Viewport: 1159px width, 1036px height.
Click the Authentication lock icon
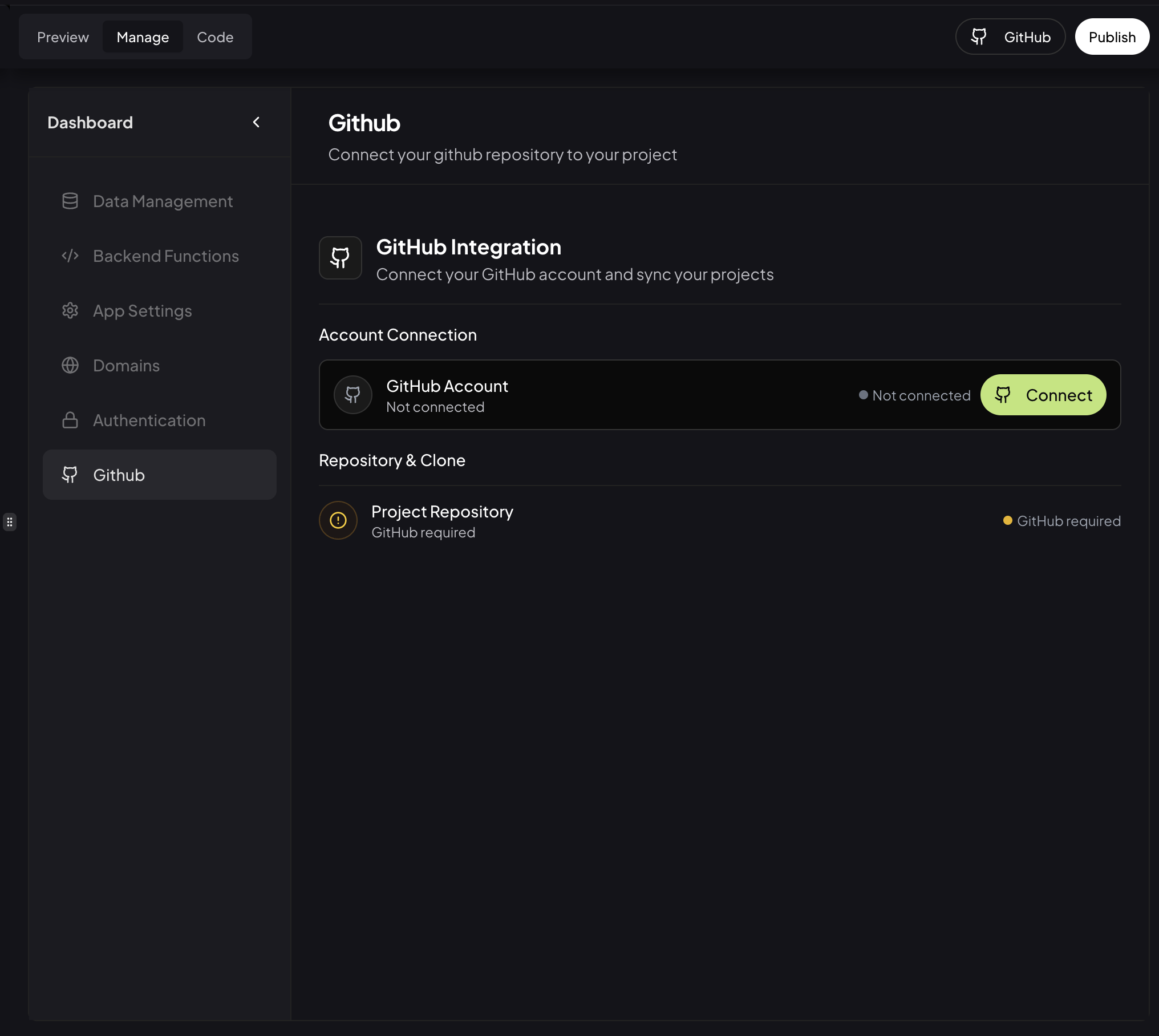(70, 420)
